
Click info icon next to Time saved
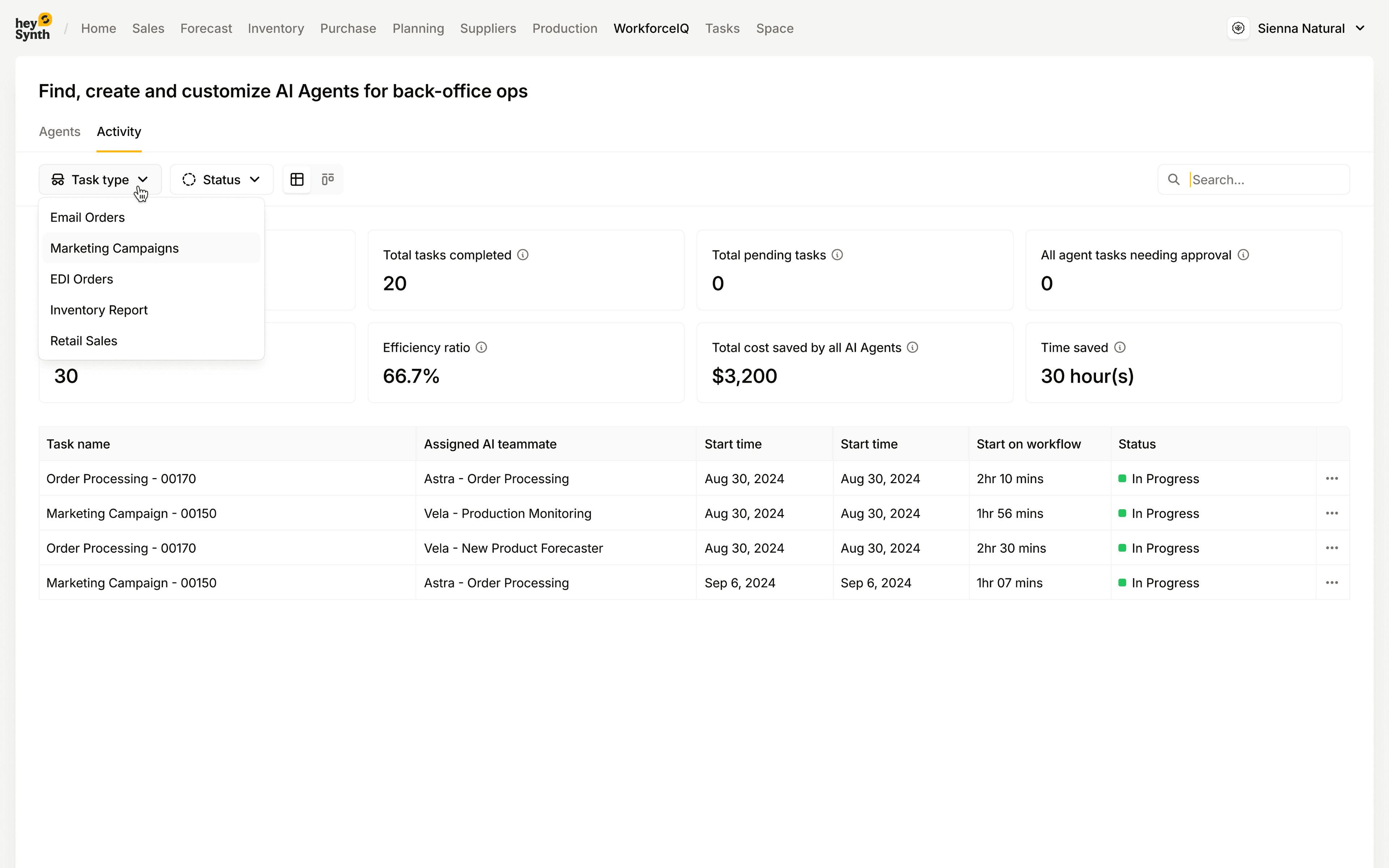tap(1119, 347)
